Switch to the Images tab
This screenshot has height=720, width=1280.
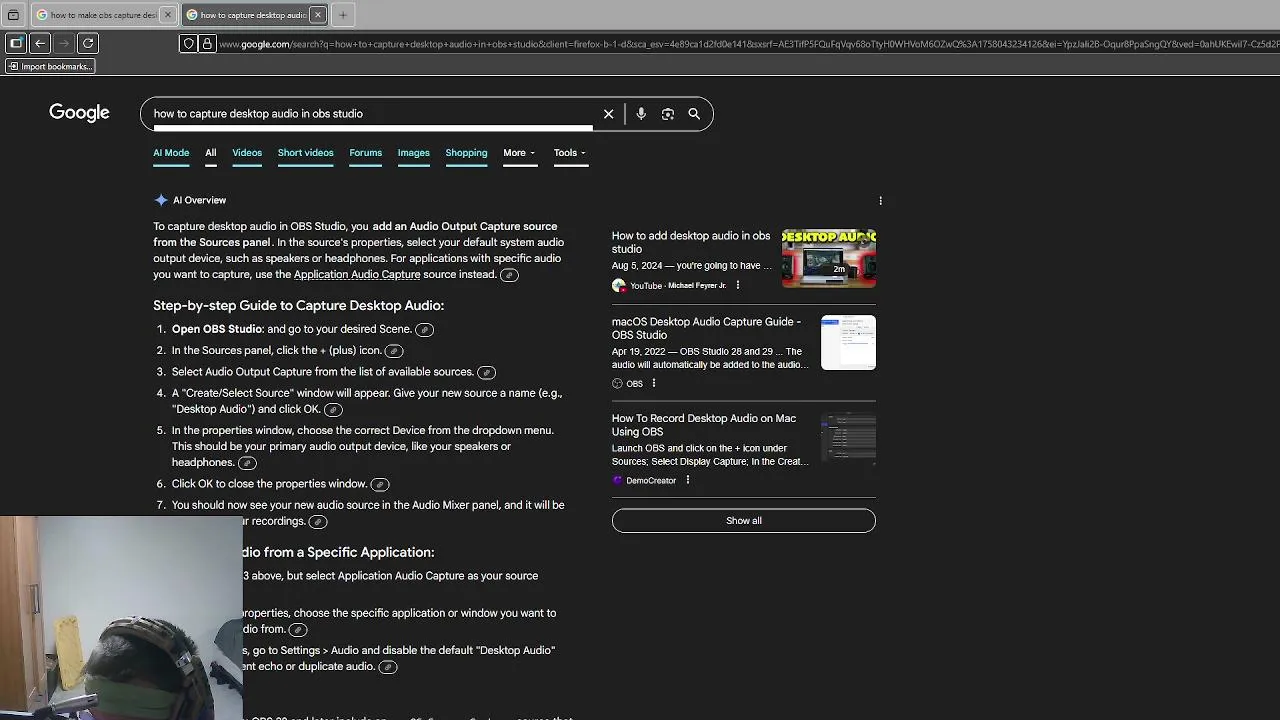coord(413,153)
